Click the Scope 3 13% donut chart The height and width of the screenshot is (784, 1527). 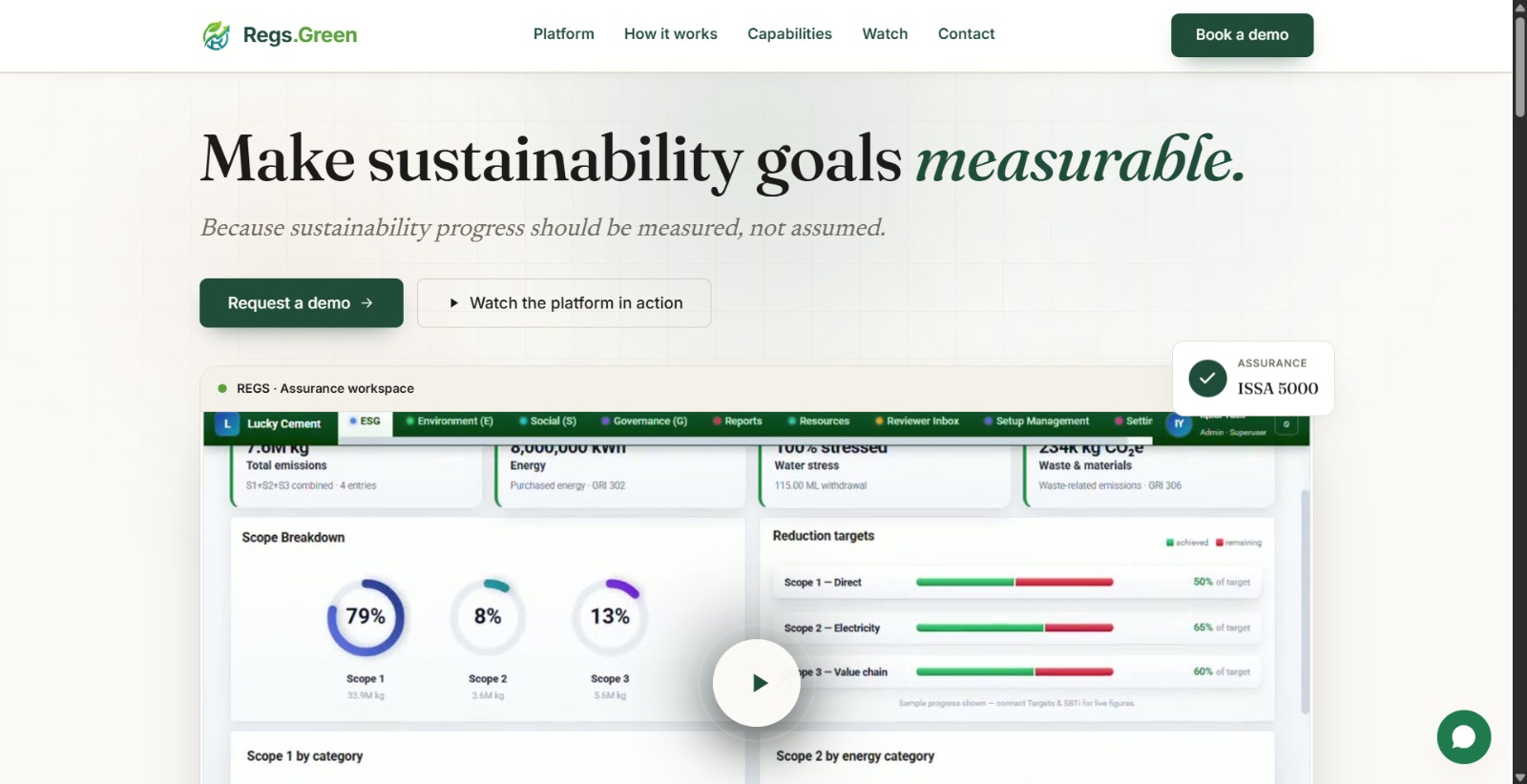pyautogui.click(x=610, y=617)
